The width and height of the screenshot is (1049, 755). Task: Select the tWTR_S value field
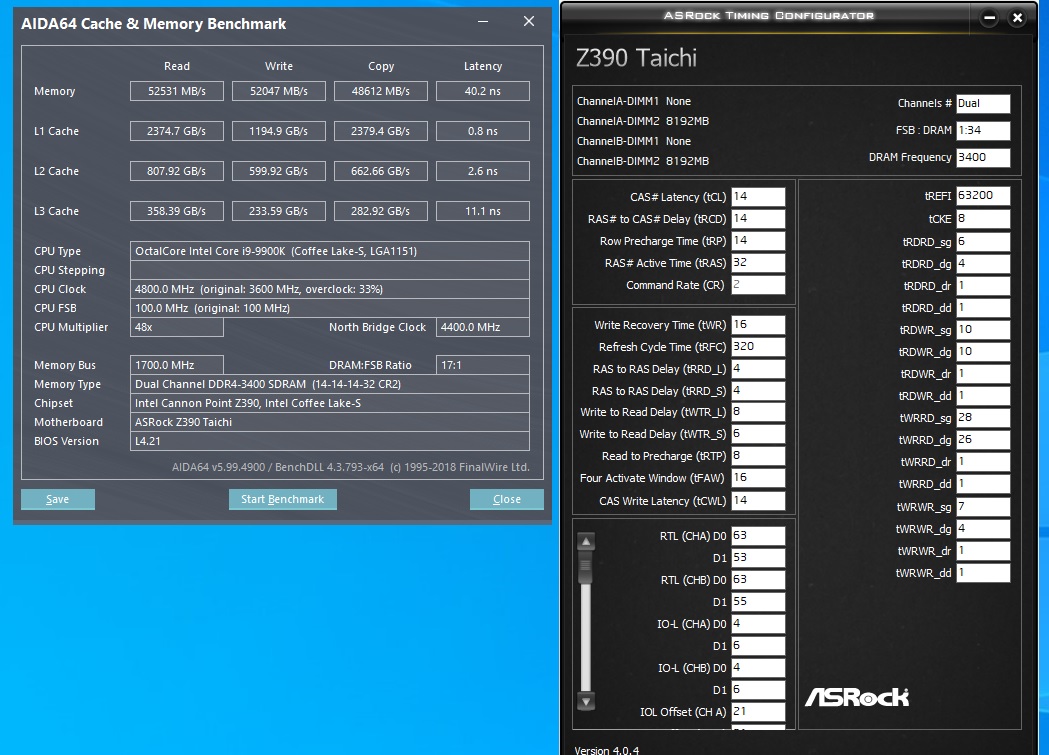758,434
